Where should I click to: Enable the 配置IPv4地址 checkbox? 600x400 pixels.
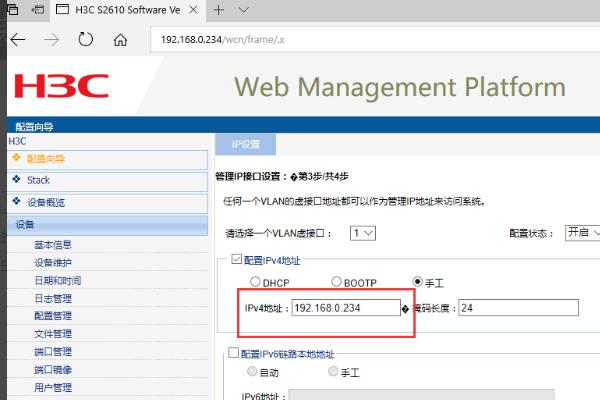236,260
